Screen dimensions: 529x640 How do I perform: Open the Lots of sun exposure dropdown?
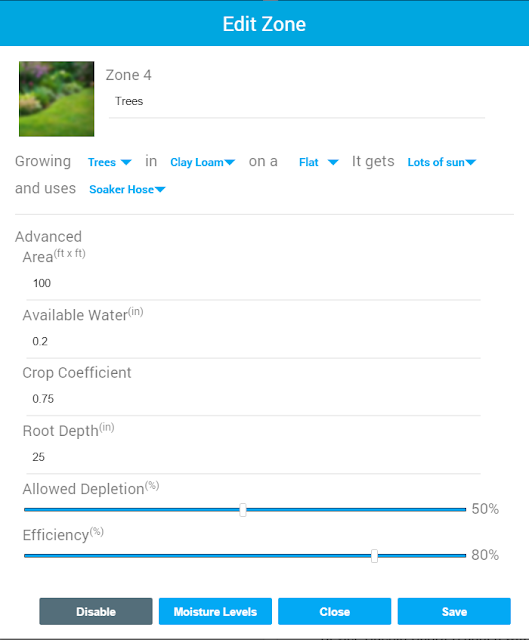click(x=442, y=162)
